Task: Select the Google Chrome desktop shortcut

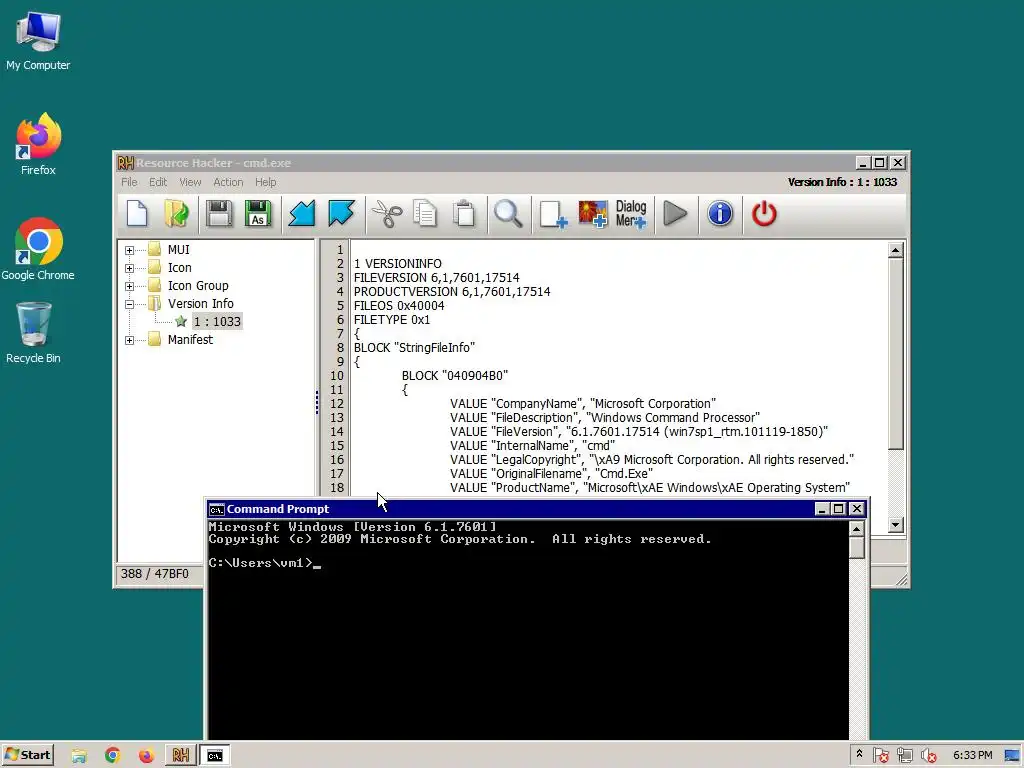Action: click(x=38, y=248)
